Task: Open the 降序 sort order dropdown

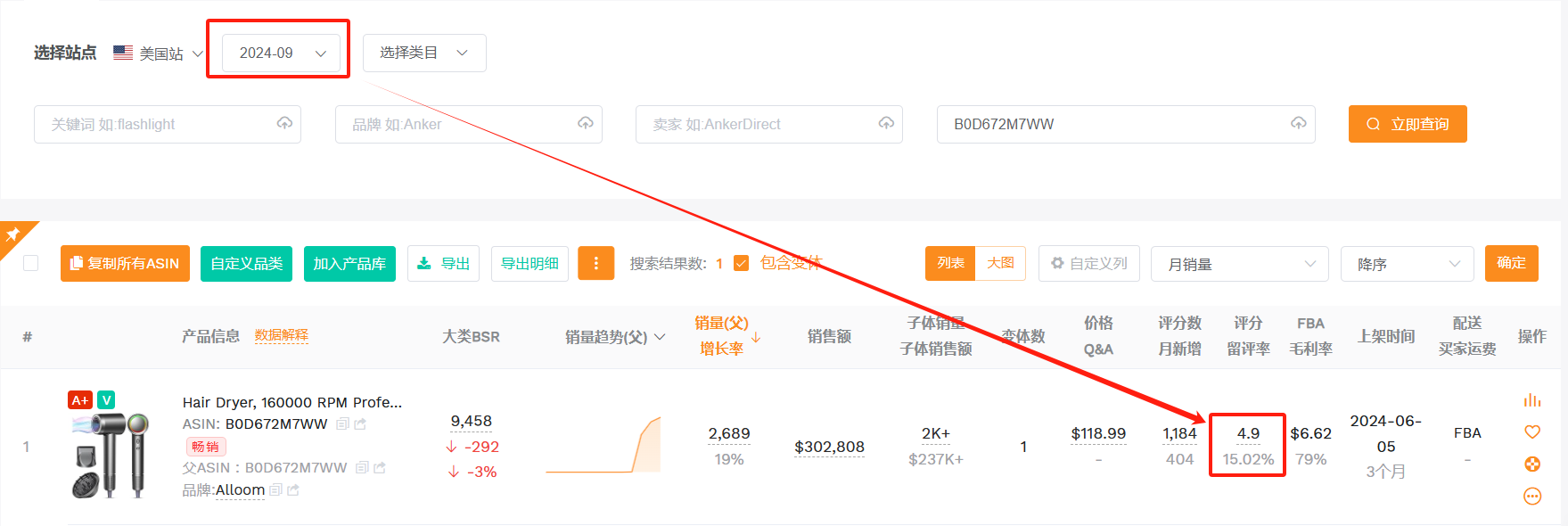Action: click(x=1407, y=264)
